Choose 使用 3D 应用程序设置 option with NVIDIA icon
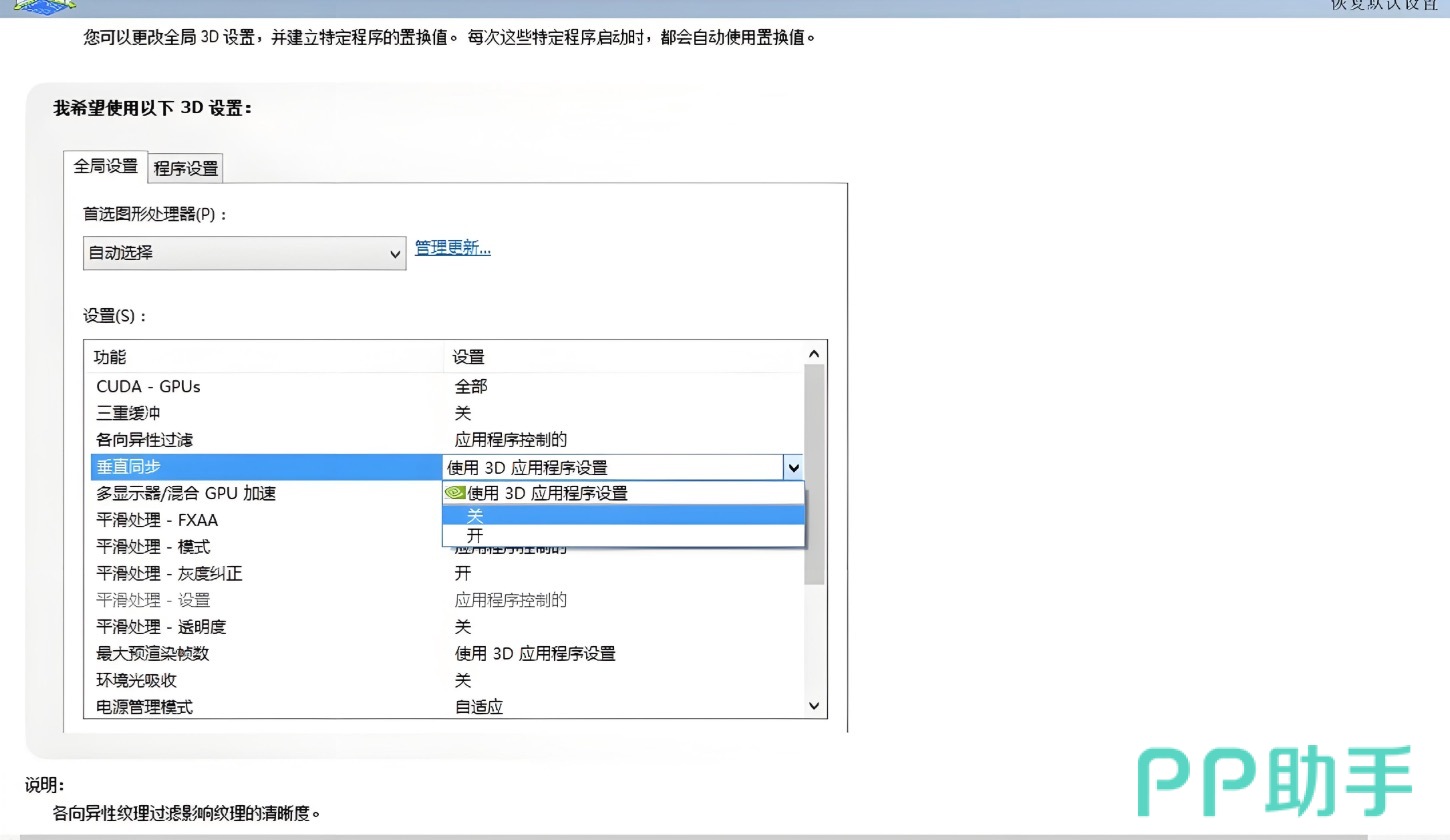This screenshot has height=840, width=1450. (x=623, y=493)
